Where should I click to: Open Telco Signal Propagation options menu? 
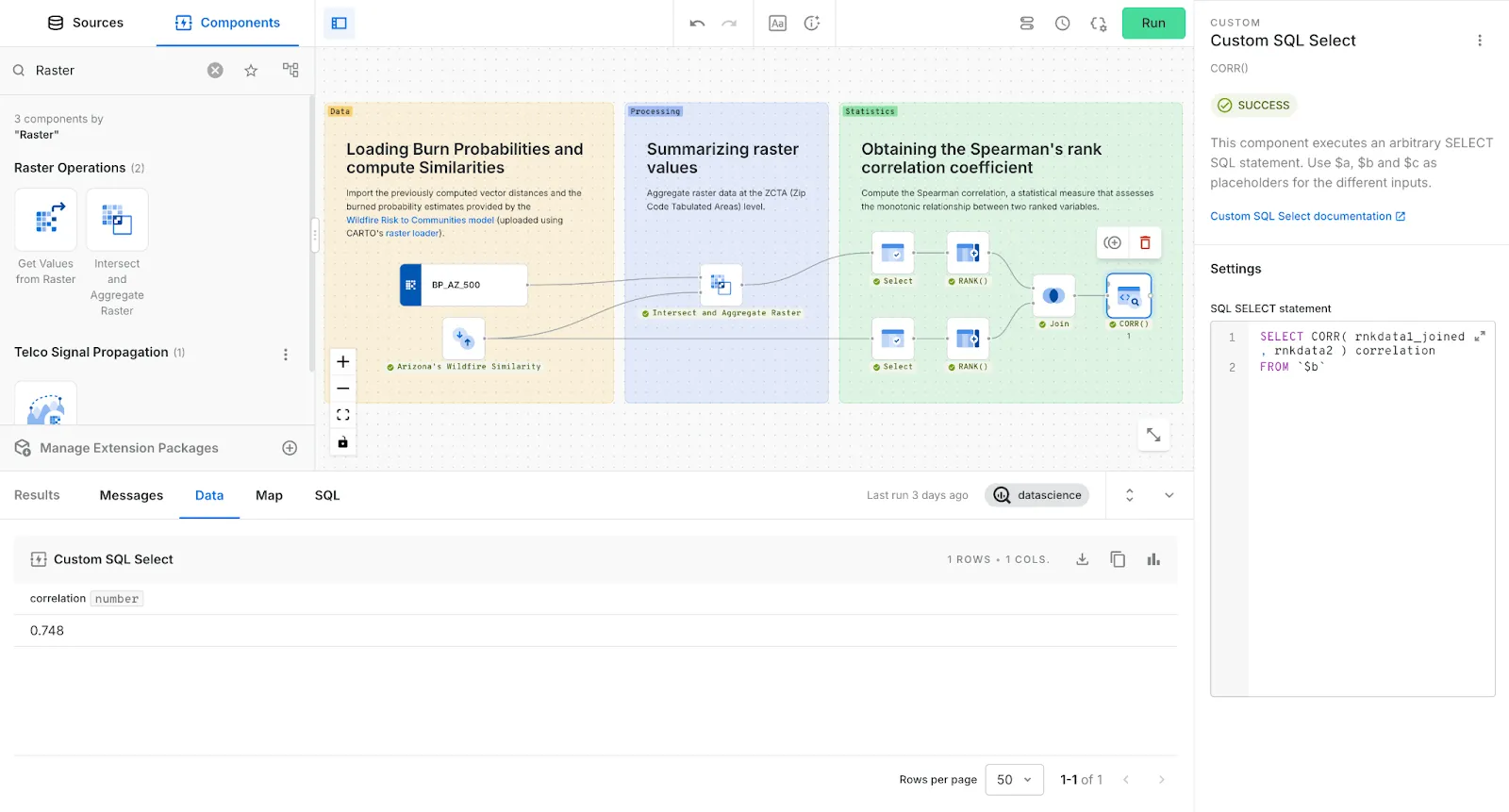[x=286, y=355]
